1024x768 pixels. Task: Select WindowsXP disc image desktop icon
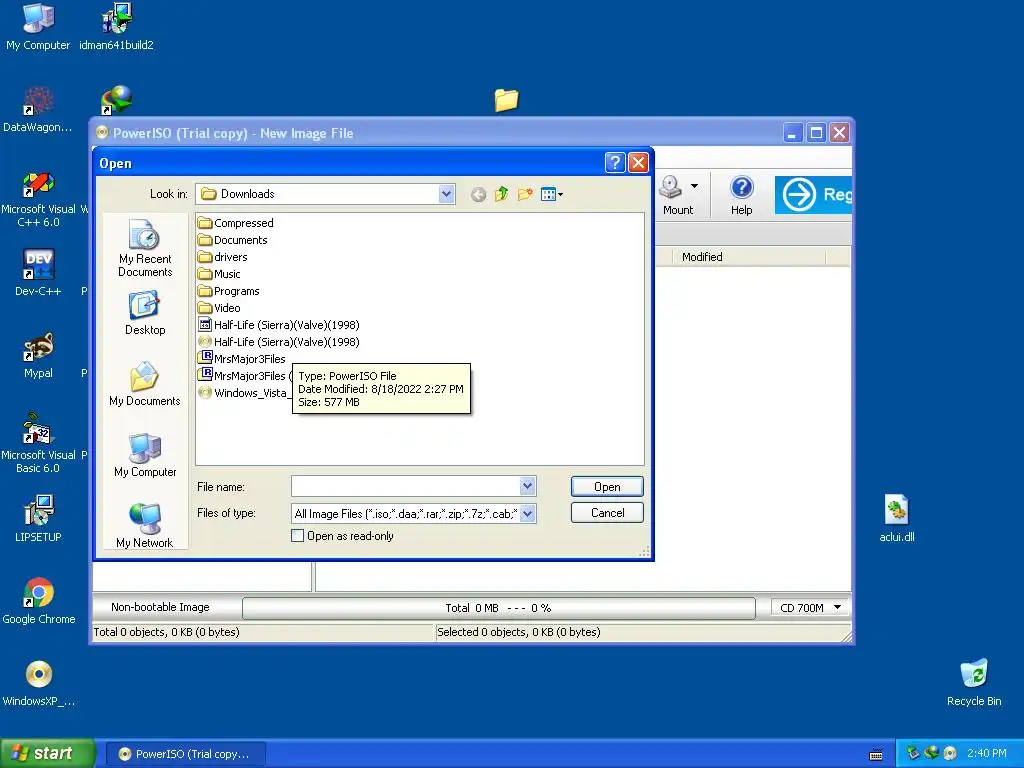39,684
